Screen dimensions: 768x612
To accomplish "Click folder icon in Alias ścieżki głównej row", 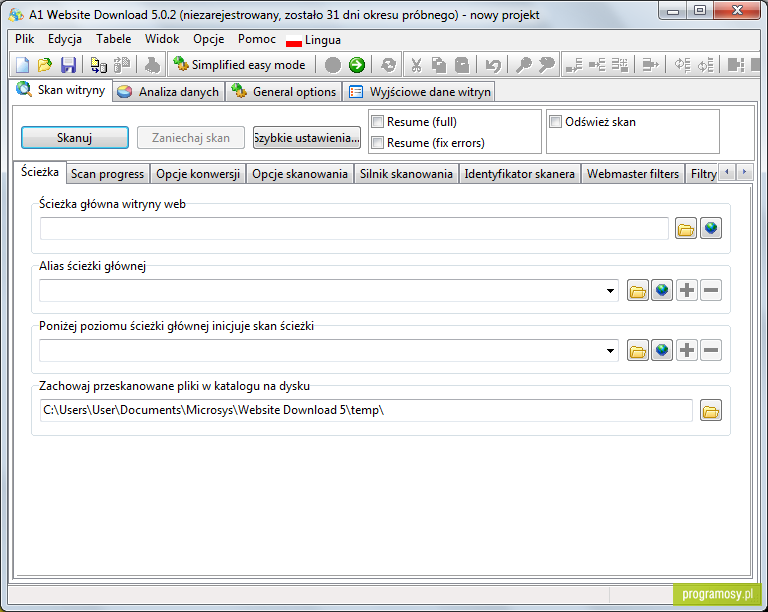I will coord(638,290).
